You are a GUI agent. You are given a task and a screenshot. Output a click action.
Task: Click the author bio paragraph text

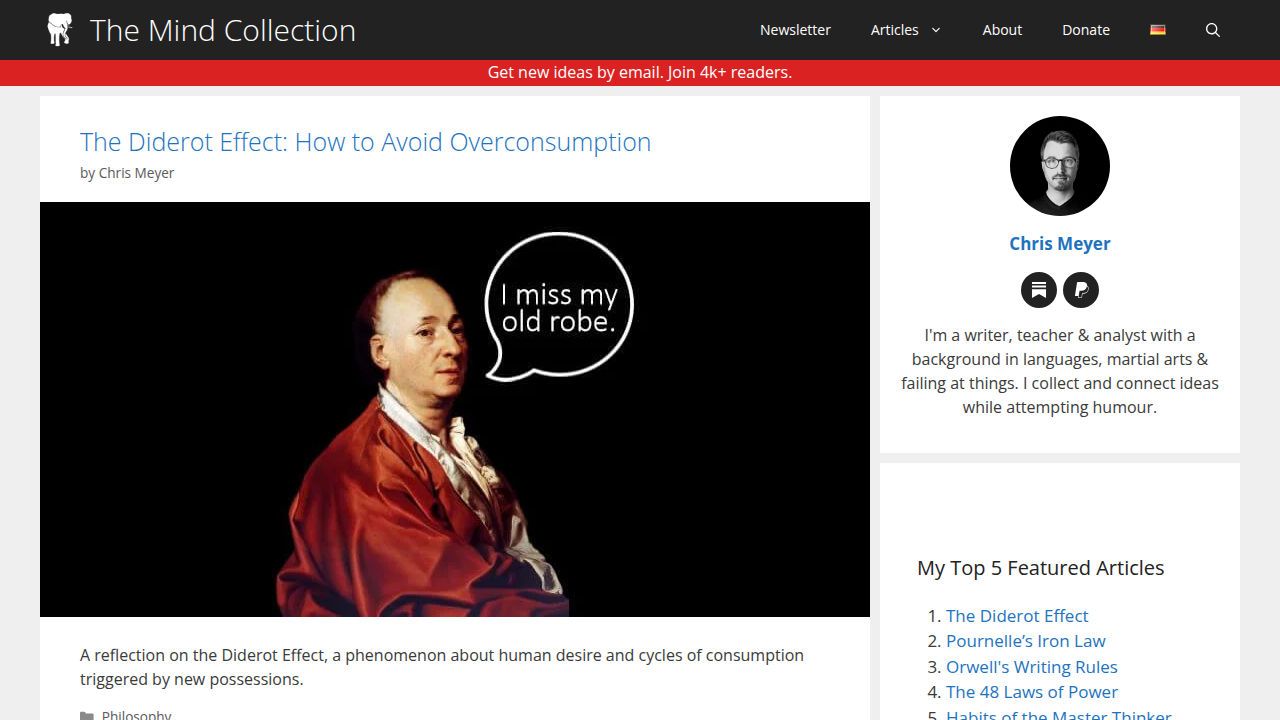pyautogui.click(x=1060, y=371)
